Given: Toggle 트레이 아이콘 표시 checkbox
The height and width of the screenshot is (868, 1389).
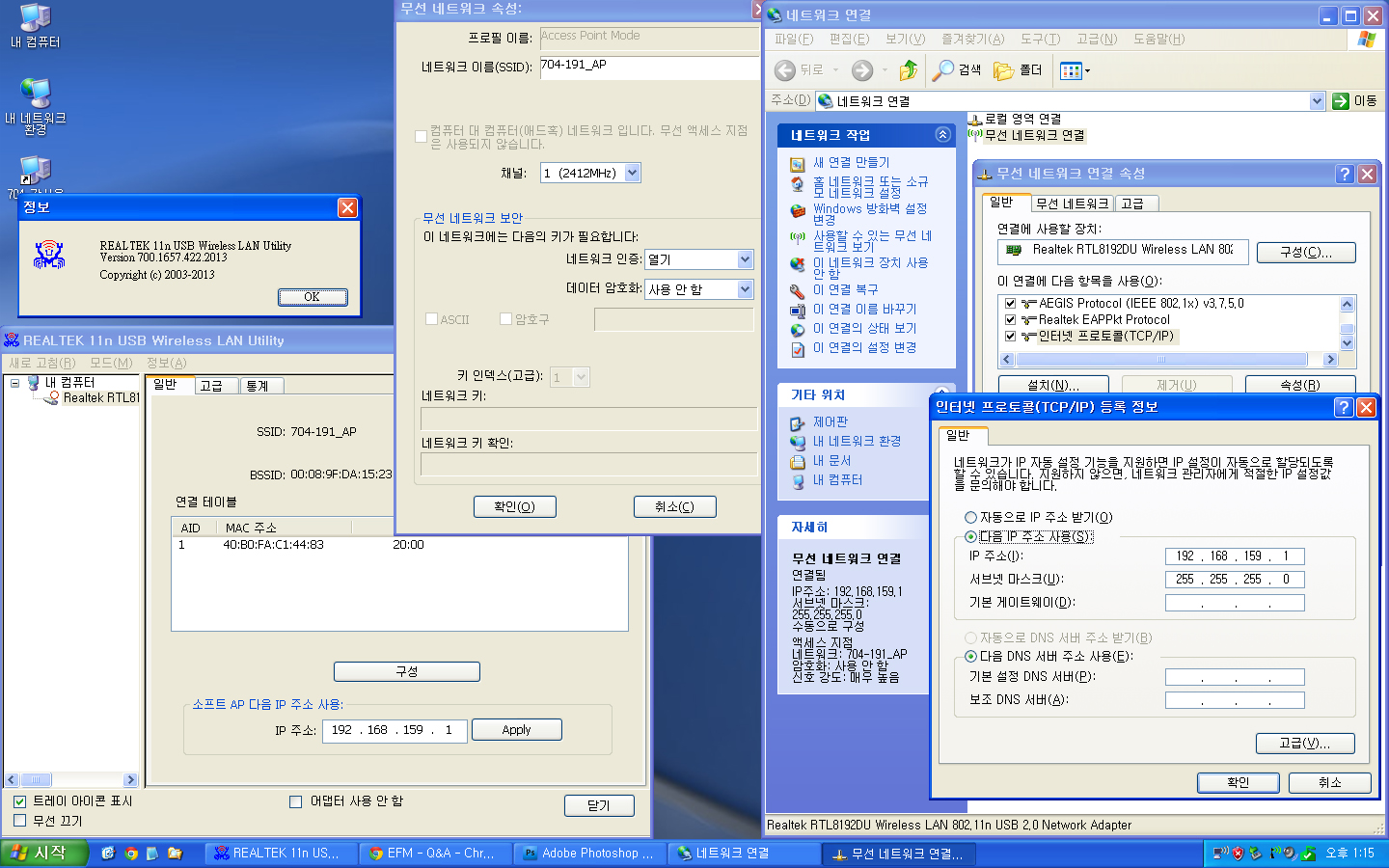Looking at the screenshot, I should (19, 801).
